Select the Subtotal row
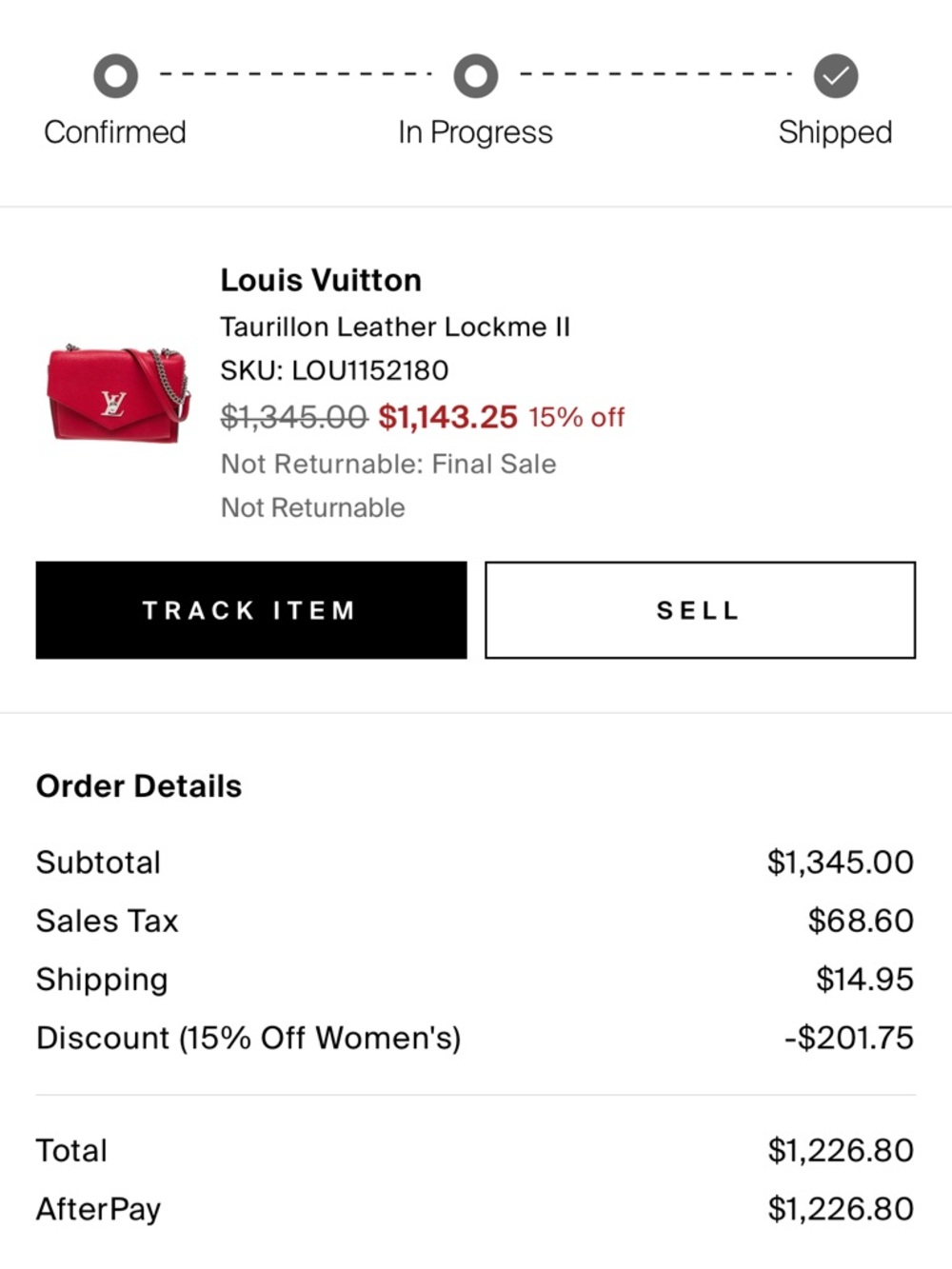952x1269 pixels. [x=97, y=863]
